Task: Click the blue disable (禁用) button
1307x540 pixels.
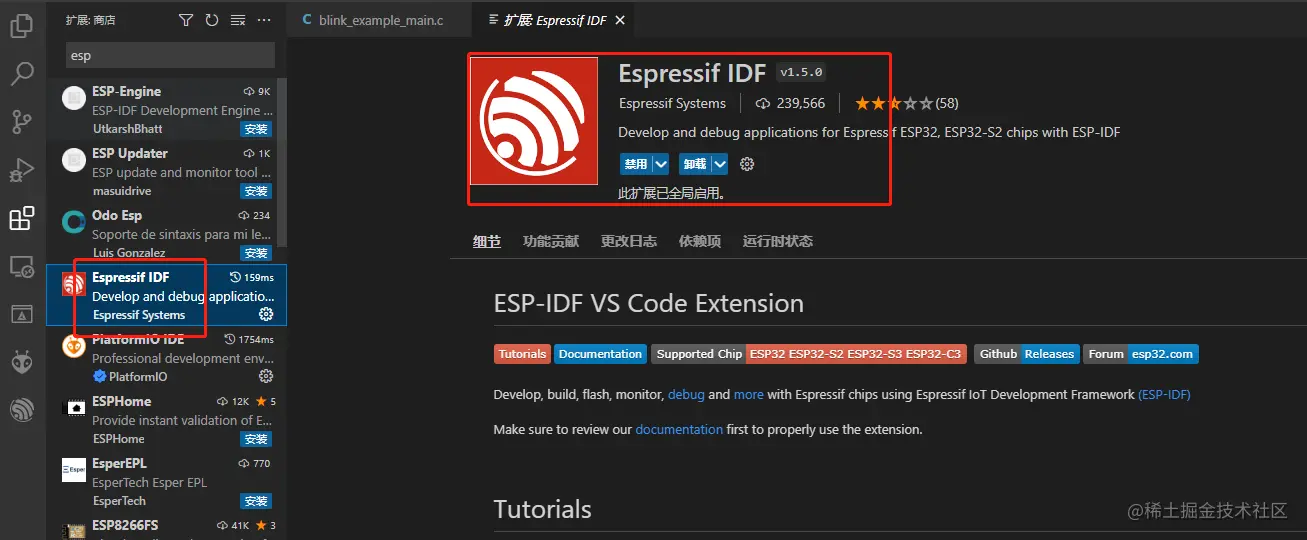Action: [636, 164]
